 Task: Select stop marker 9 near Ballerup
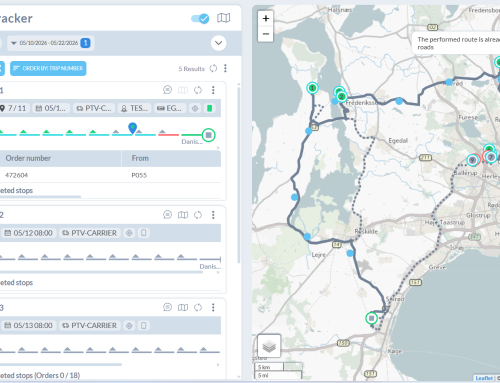coord(472,160)
